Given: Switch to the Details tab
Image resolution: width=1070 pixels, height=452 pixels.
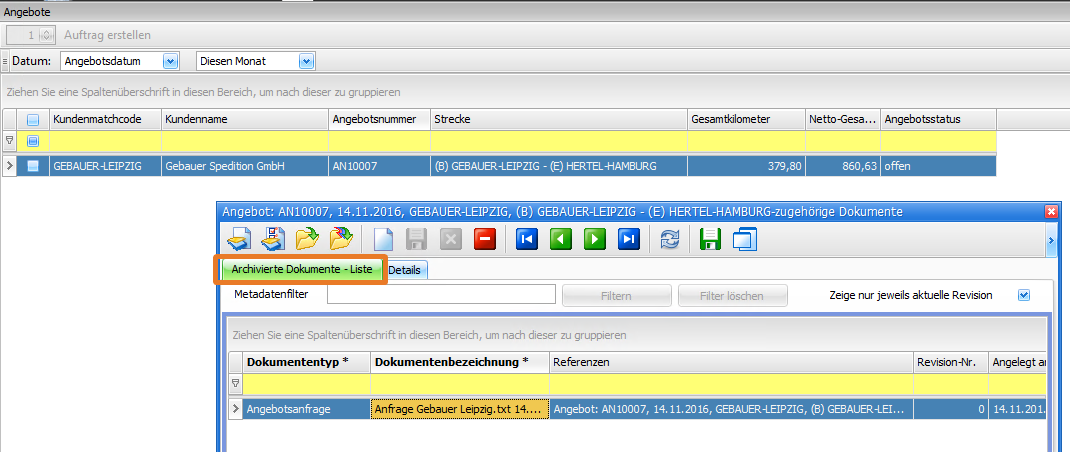Looking at the screenshot, I should pyautogui.click(x=405, y=270).
